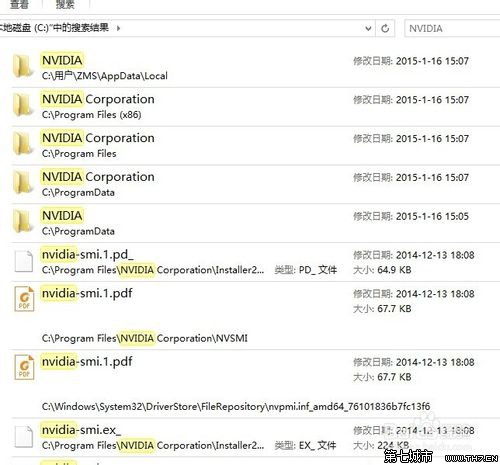The width and height of the screenshot is (500, 465).
Task: Click path C:\用户\ZMS\AppData\Local
Action: (x=105, y=76)
